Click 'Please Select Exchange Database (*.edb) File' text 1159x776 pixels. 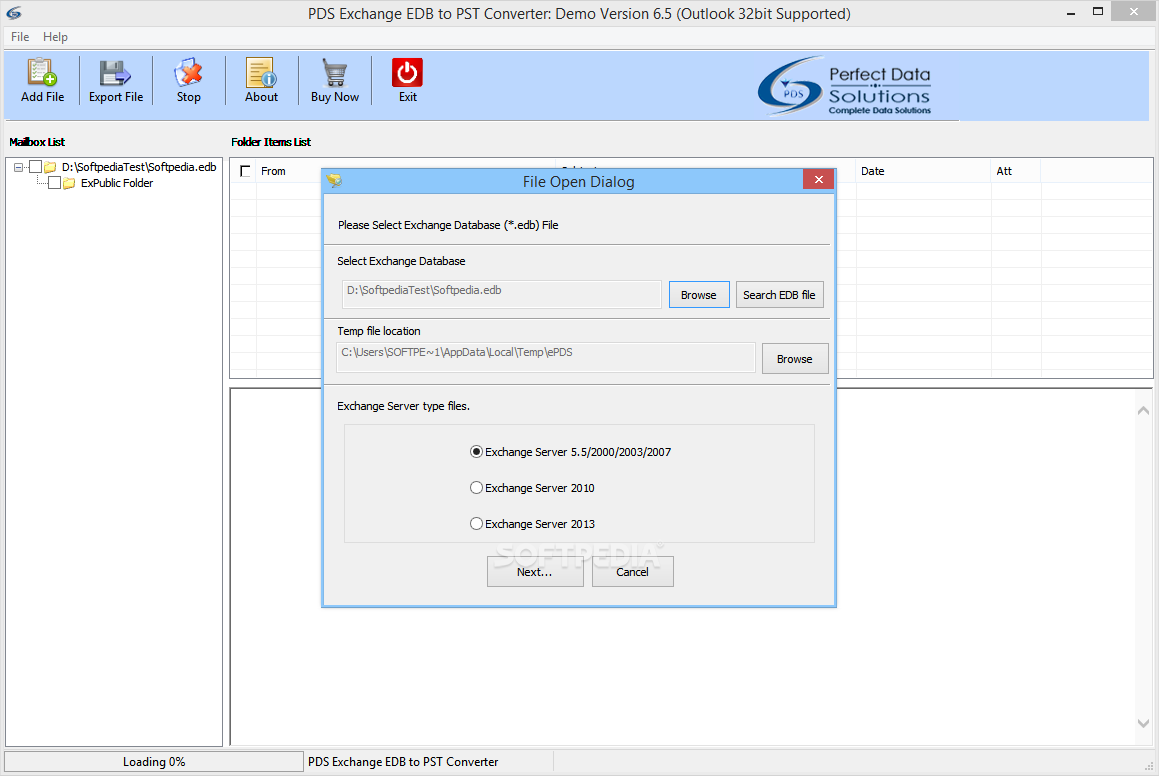click(448, 225)
